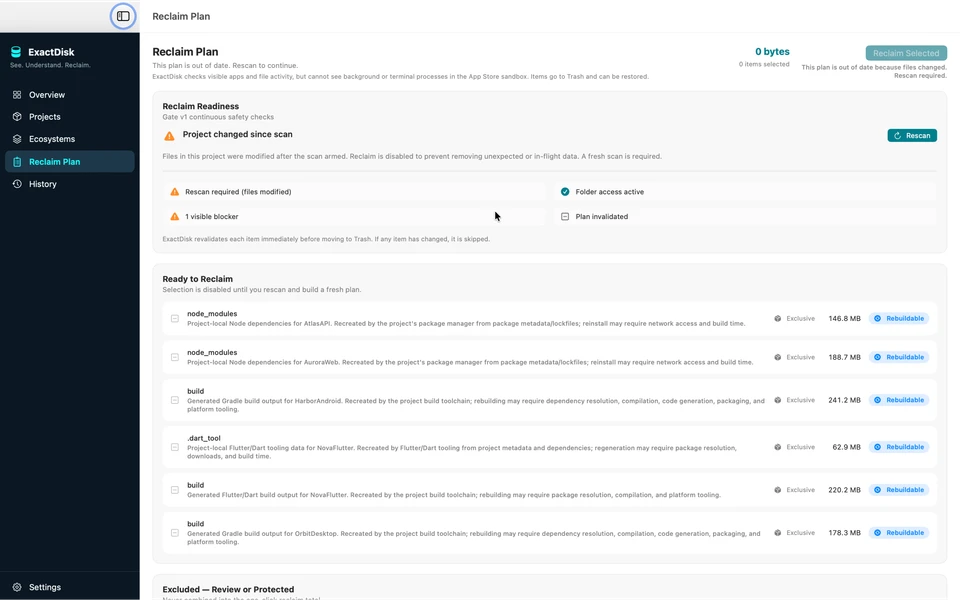The image size is (960, 600).
Task: Click the 62.9 MB size value
Action: click(x=846, y=447)
